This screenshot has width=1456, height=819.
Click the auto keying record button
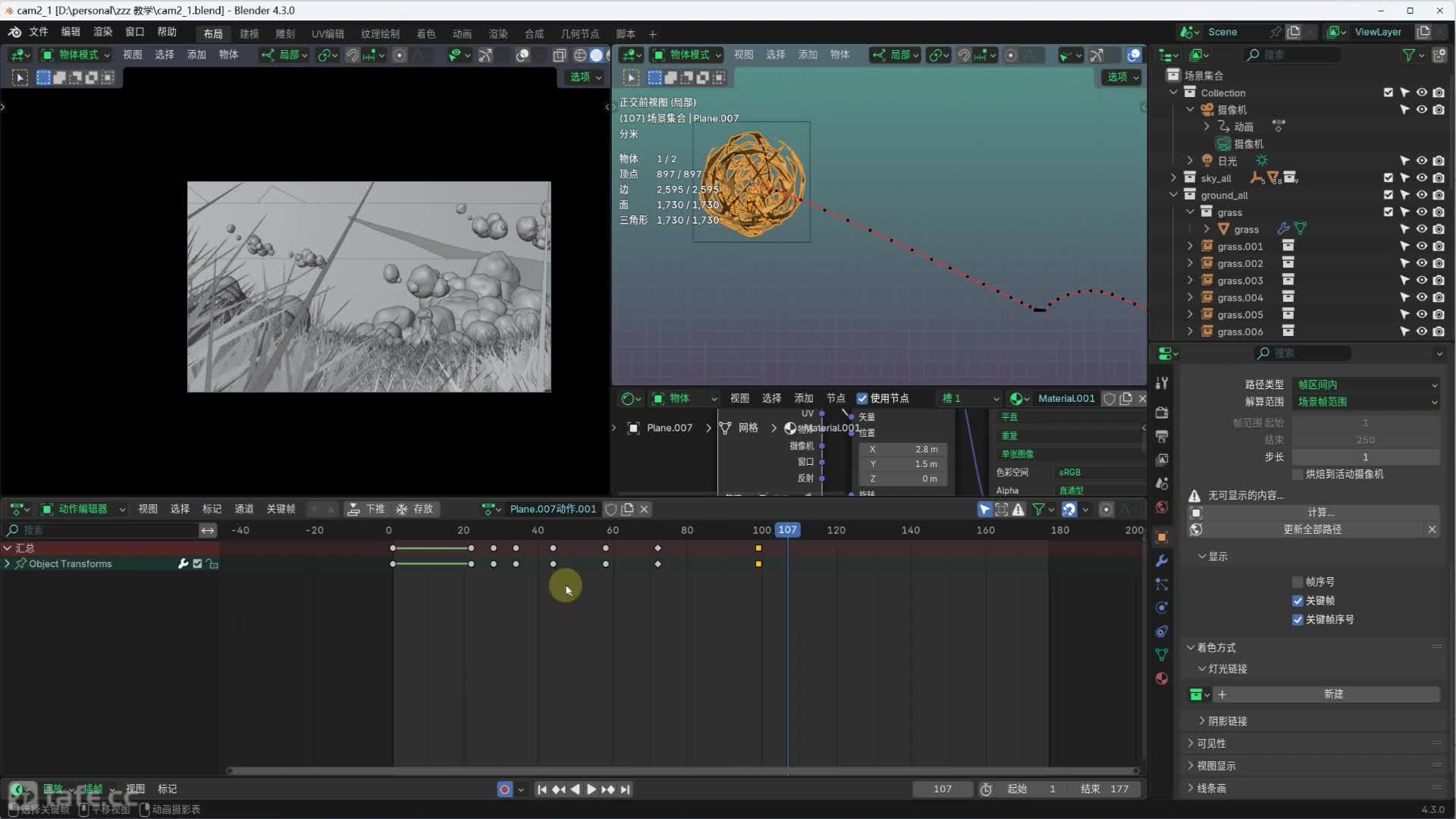[504, 789]
